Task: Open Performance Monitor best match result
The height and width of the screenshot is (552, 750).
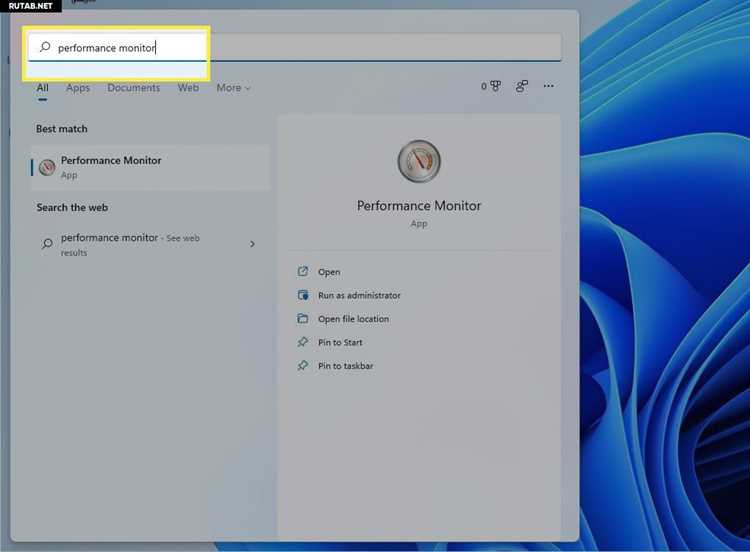Action: [x=151, y=167]
